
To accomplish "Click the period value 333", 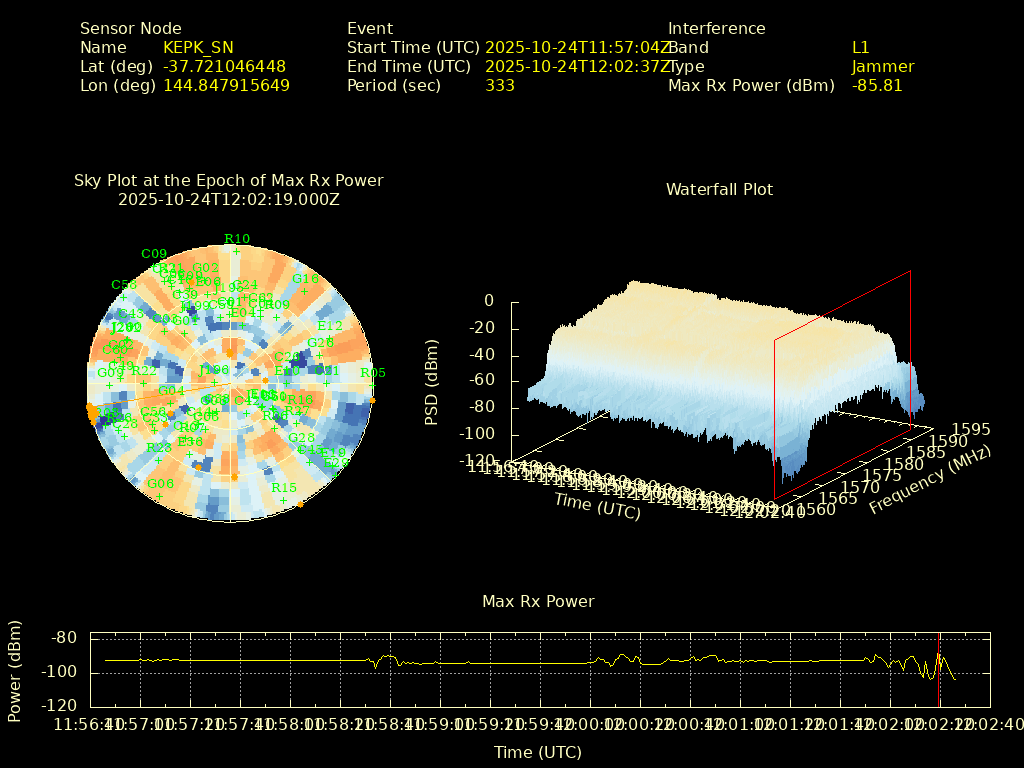I will click(x=499, y=86).
